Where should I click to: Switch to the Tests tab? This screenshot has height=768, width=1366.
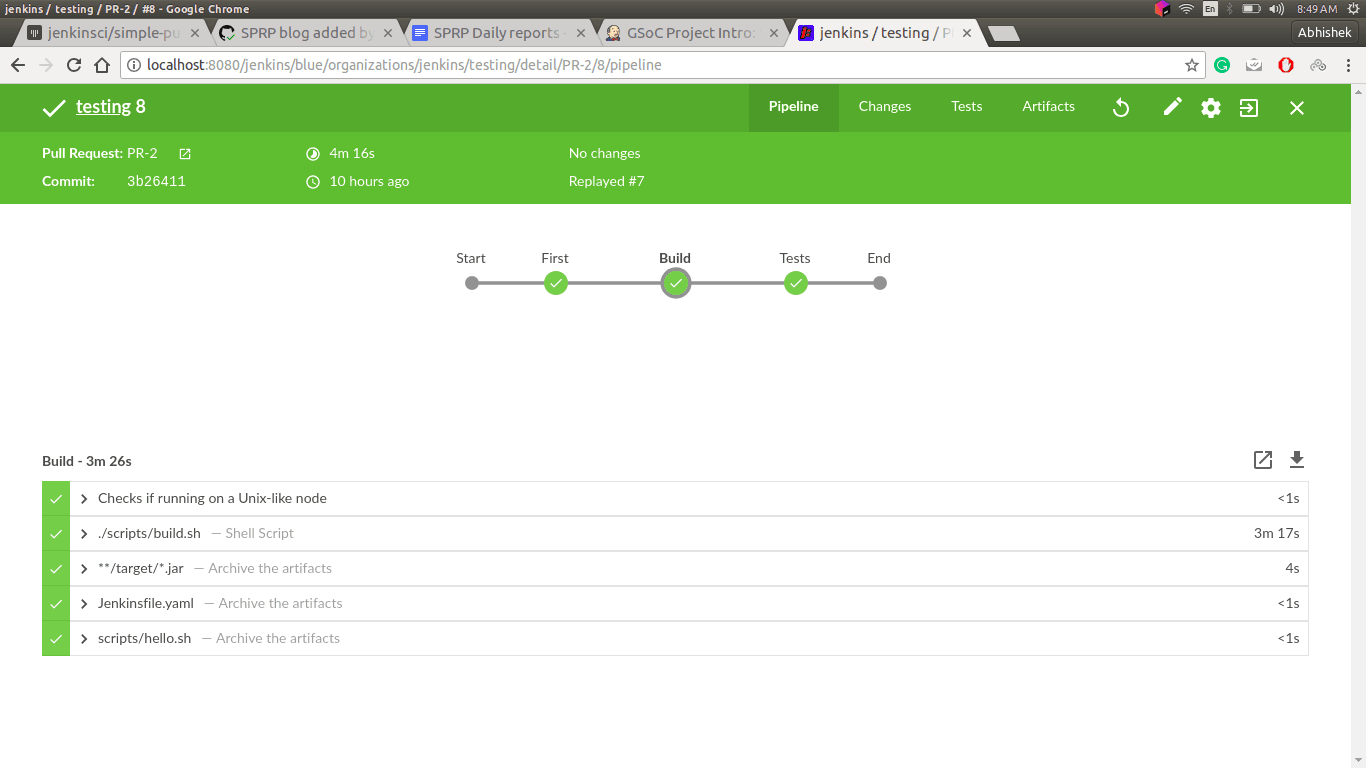tap(966, 107)
